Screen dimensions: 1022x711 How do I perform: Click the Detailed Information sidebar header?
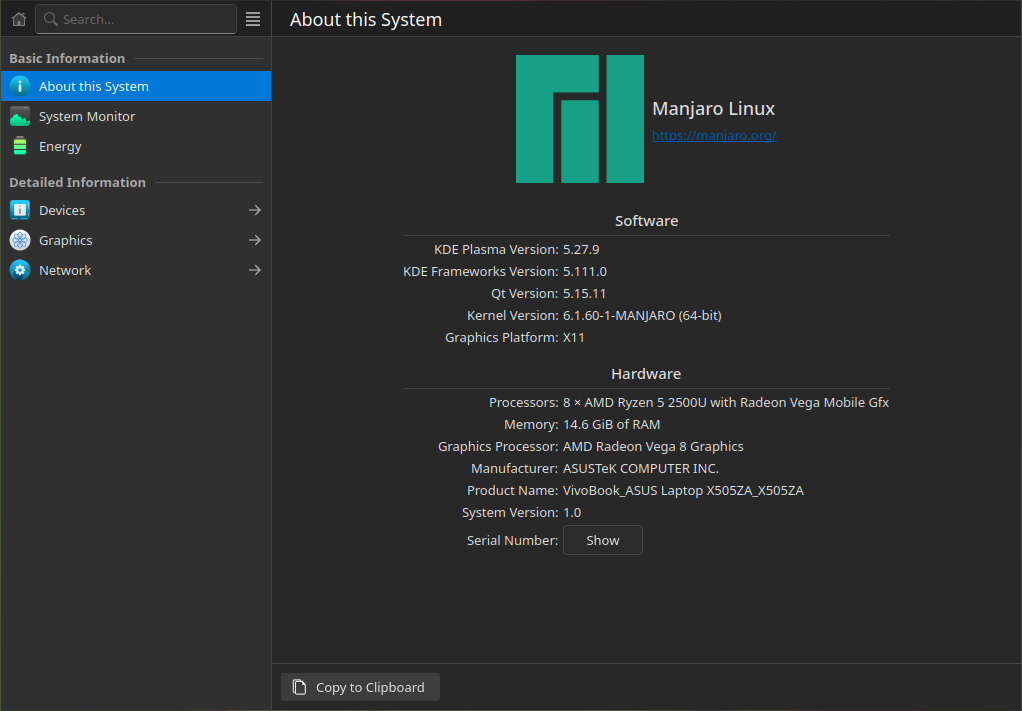coord(77,182)
